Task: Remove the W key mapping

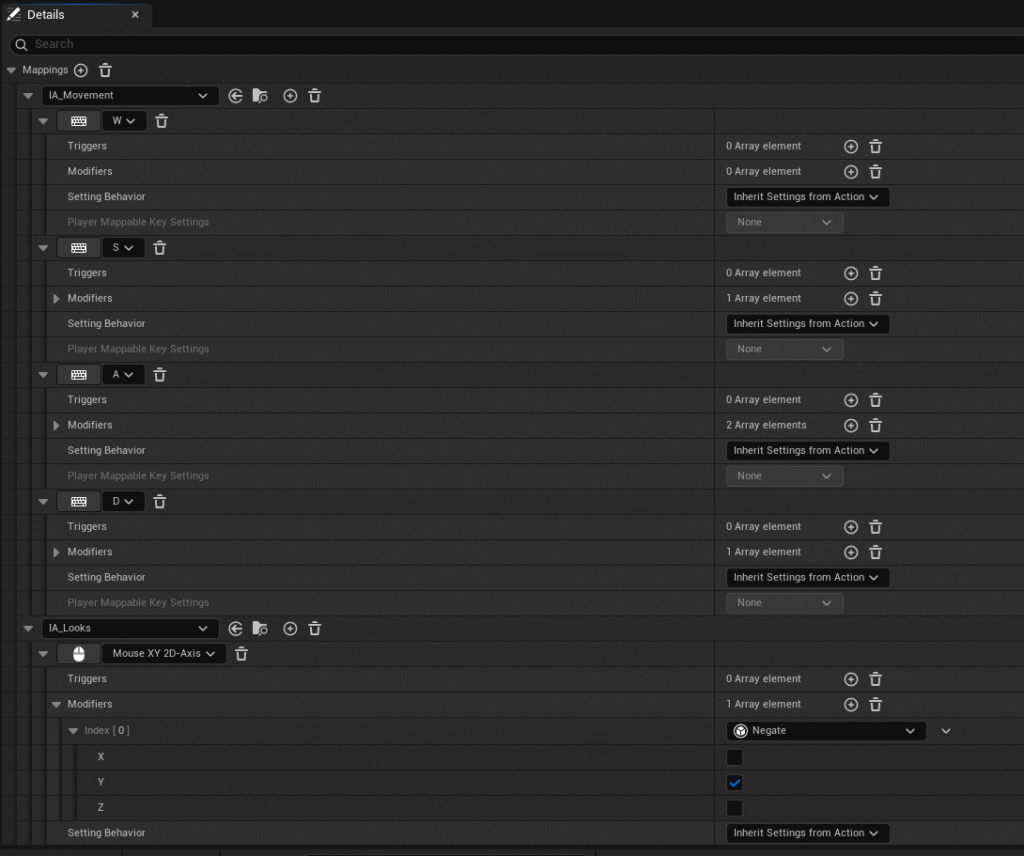Action: pyautogui.click(x=161, y=121)
